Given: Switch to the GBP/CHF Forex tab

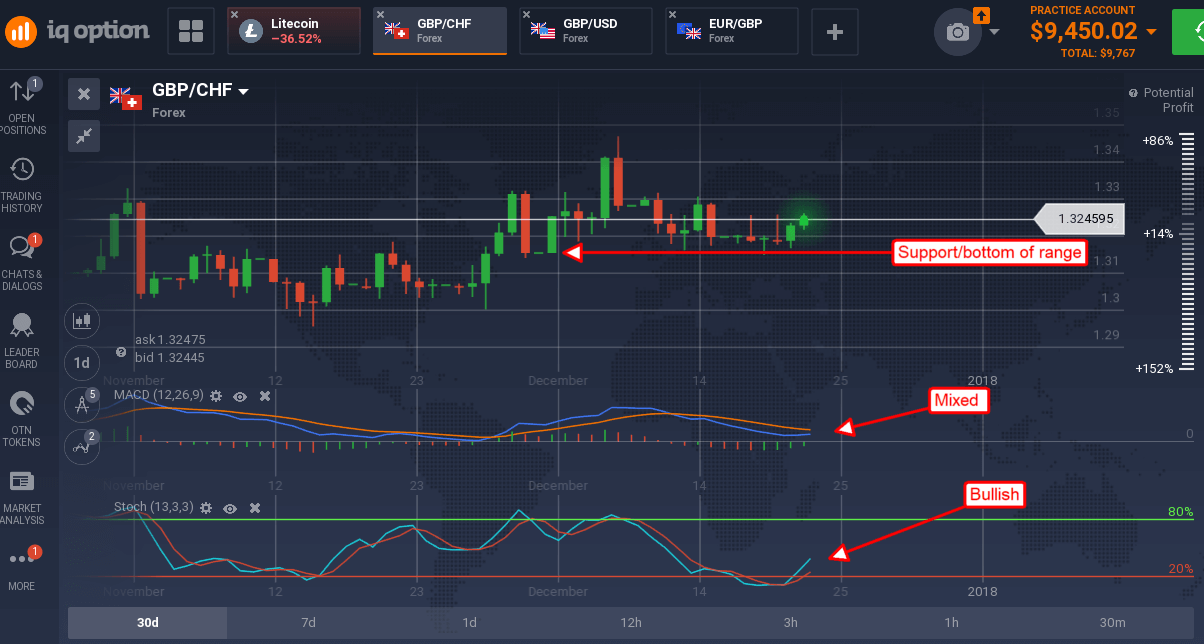Looking at the screenshot, I should point(440,31).
